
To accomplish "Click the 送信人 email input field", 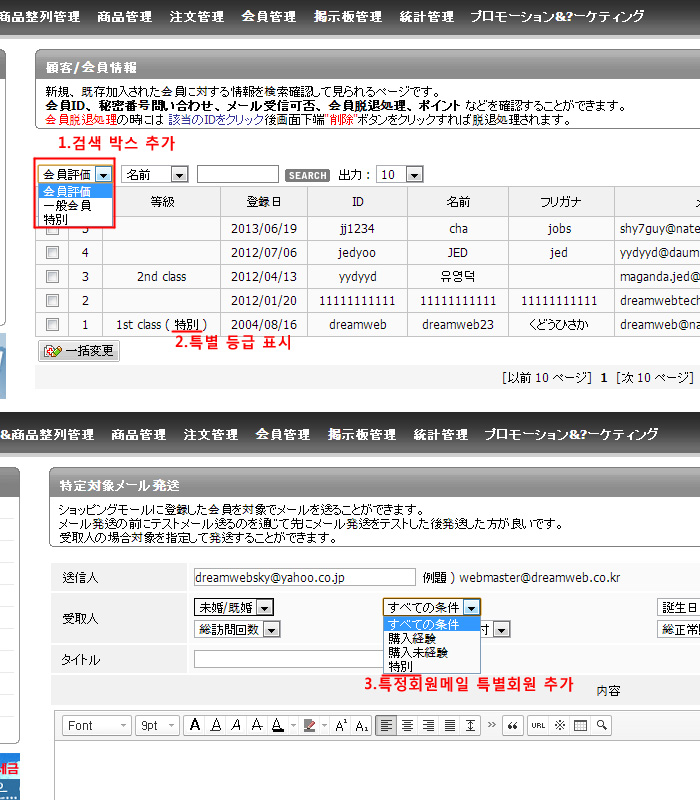I will coord(304,577).
